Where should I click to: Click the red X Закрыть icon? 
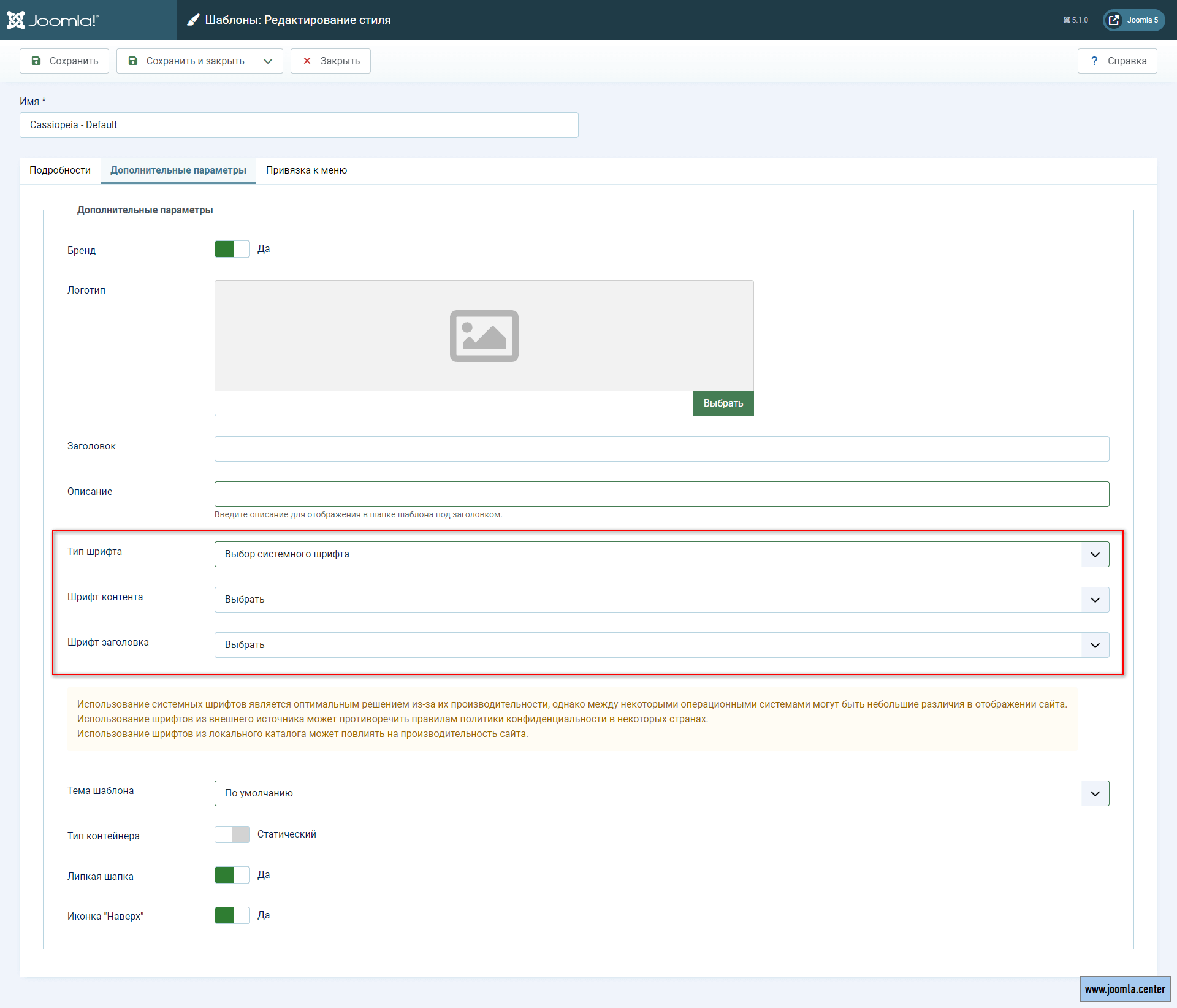(307, 61)
